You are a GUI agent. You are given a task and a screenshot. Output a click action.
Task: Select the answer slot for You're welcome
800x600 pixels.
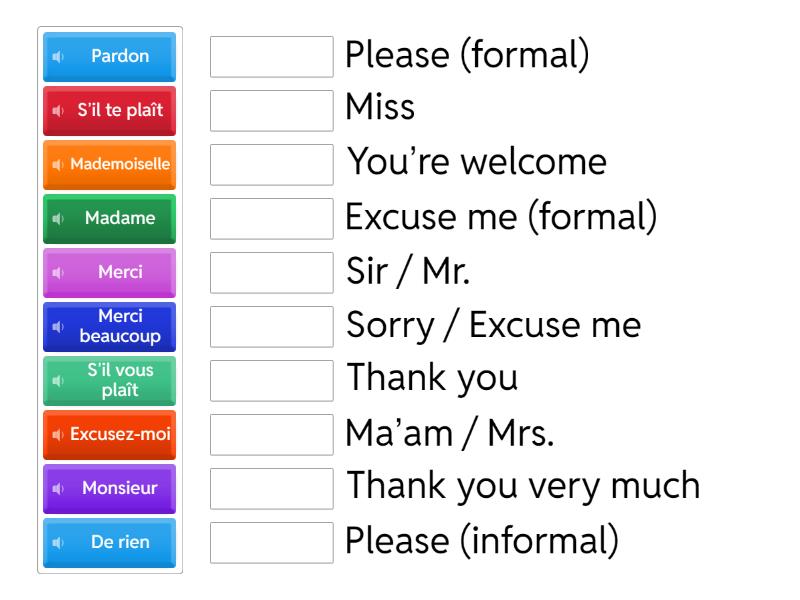click(272, 164)
